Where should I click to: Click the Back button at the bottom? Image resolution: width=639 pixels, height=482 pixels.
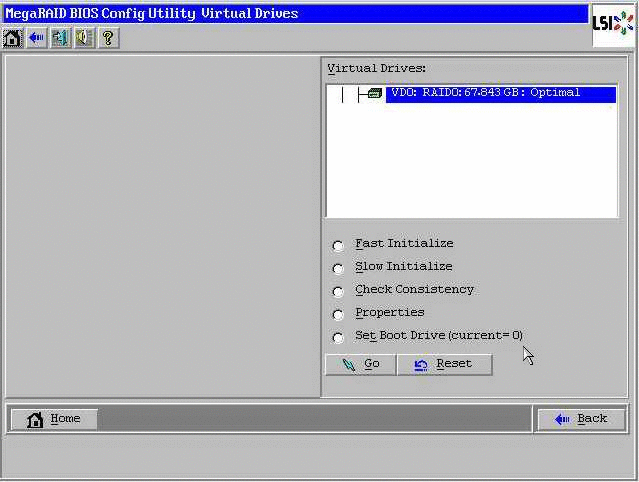click(x=582, y=419)
